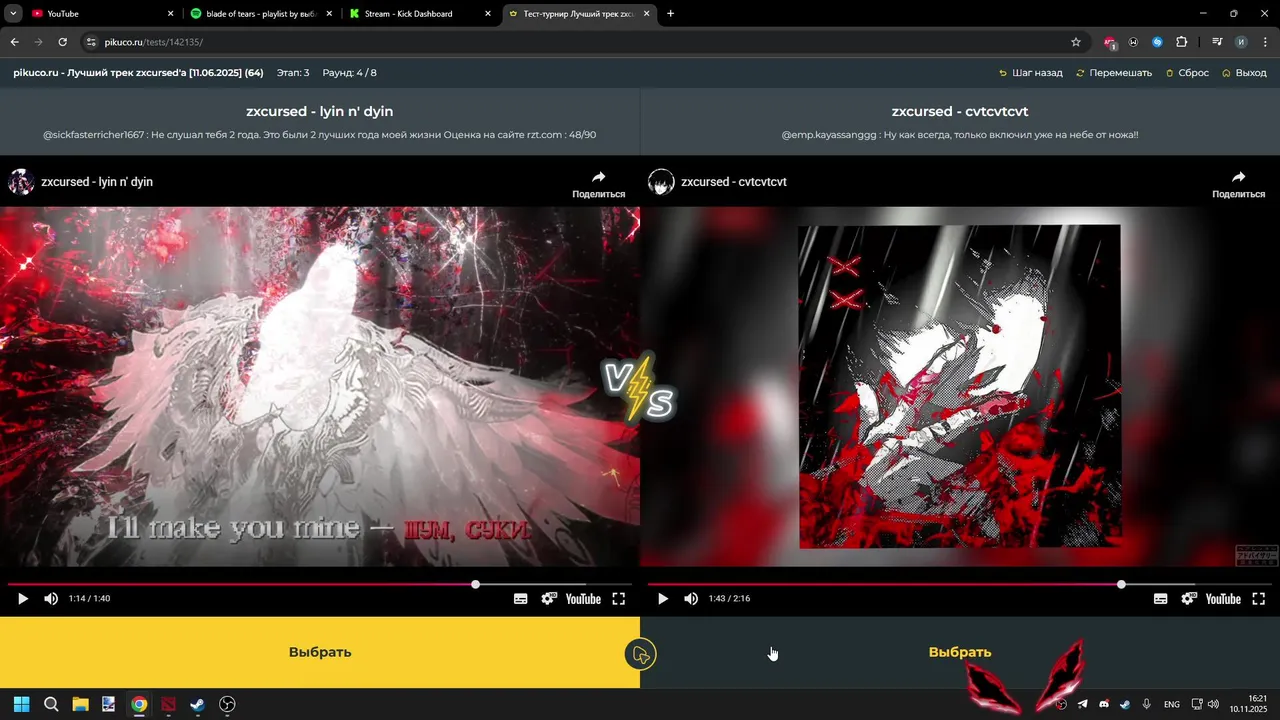Reset the tournament with Сброс
This screenshot has width=1280, height=720.
(1187, 73)
